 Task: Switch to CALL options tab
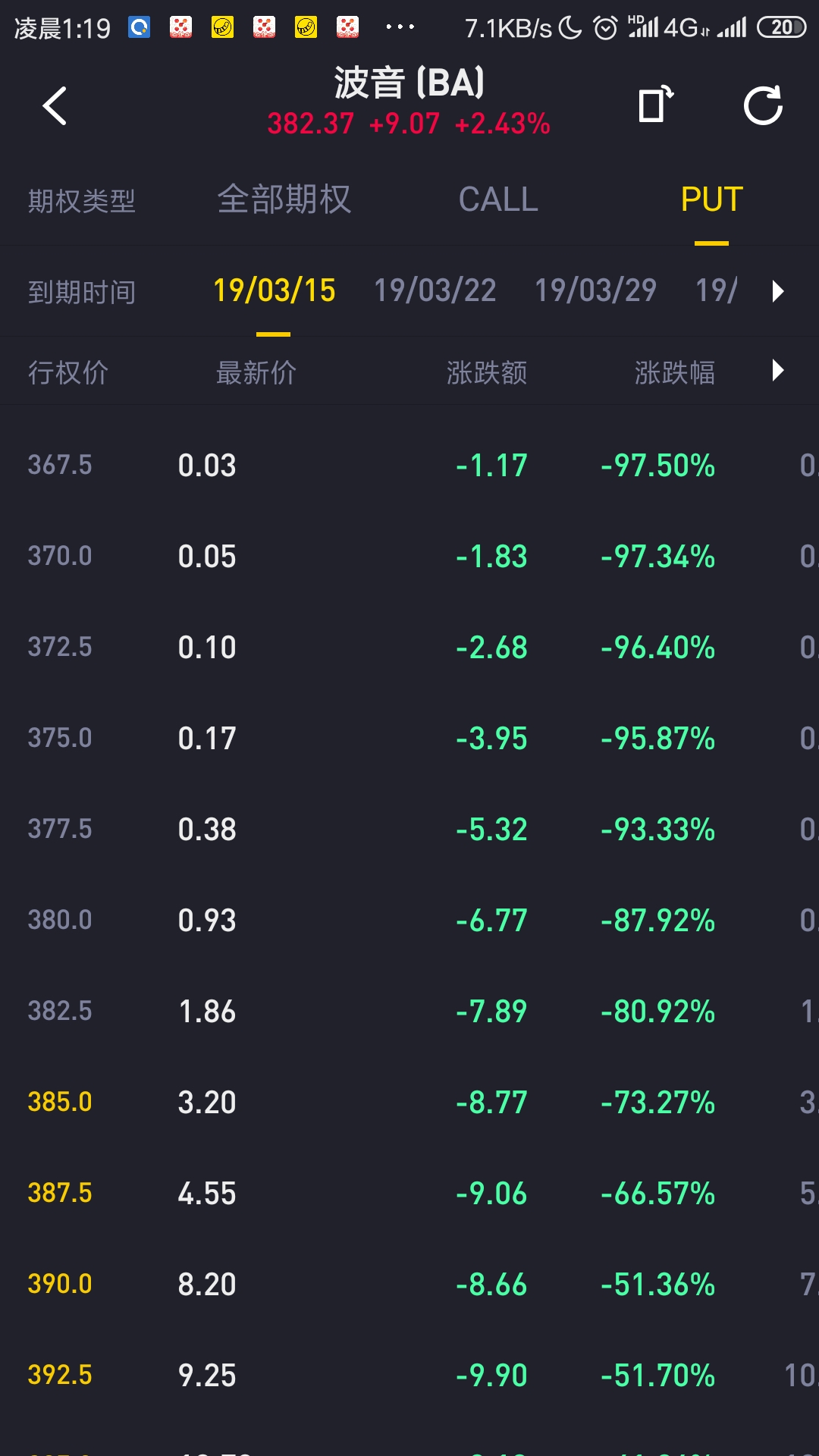(x=498, y=200)
